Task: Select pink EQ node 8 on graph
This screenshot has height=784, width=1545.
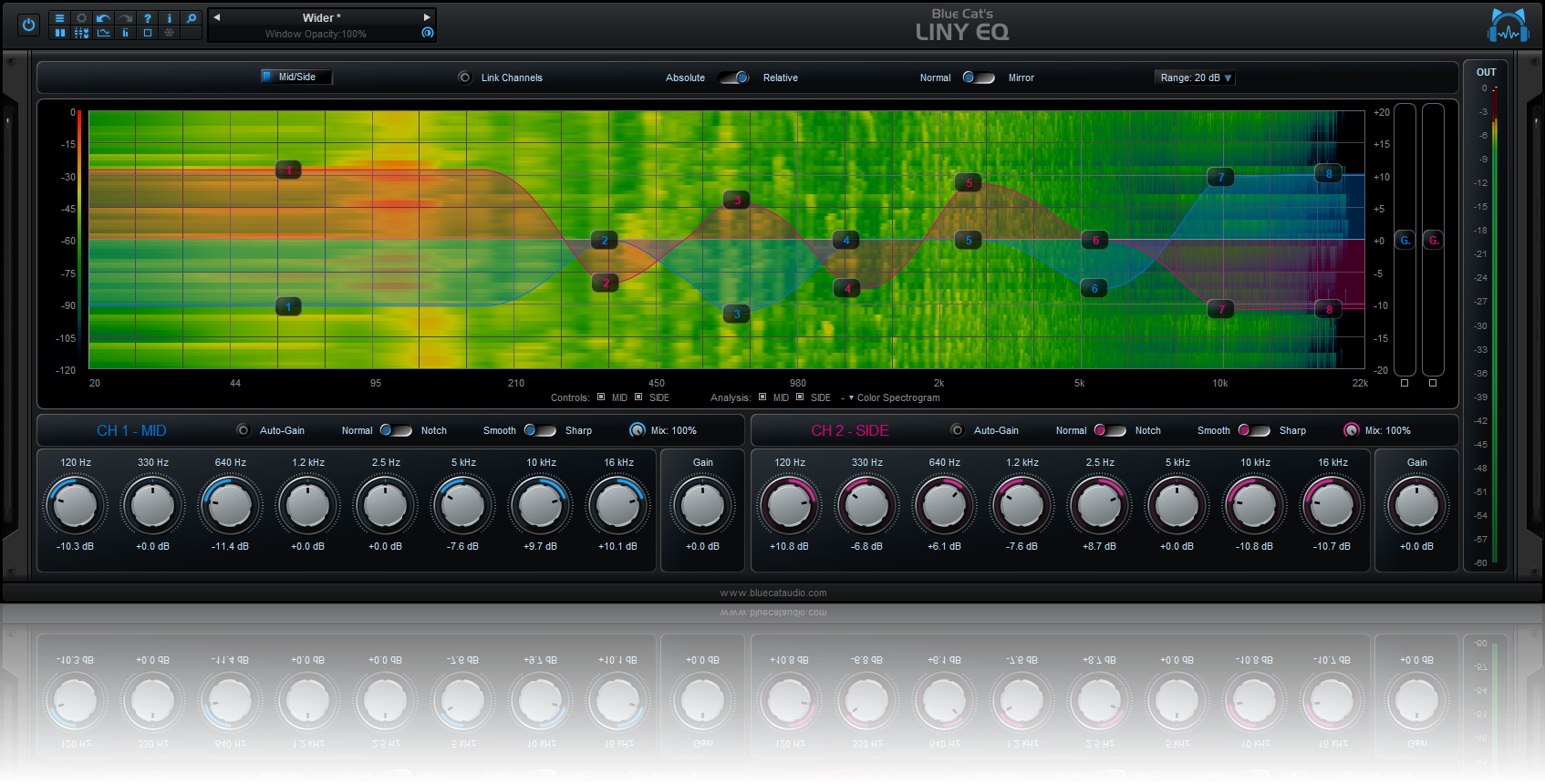Action: coord(1329,309)
